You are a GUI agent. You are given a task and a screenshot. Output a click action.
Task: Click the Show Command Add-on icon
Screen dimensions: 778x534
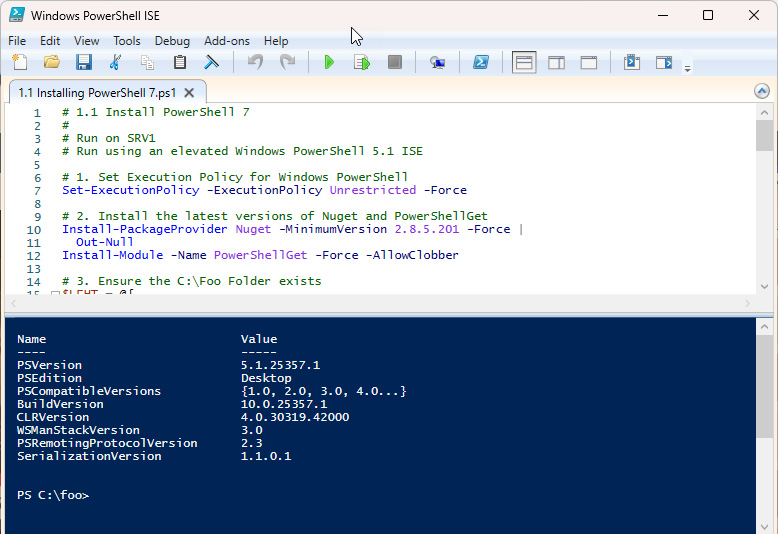click(x=664, y=63)
